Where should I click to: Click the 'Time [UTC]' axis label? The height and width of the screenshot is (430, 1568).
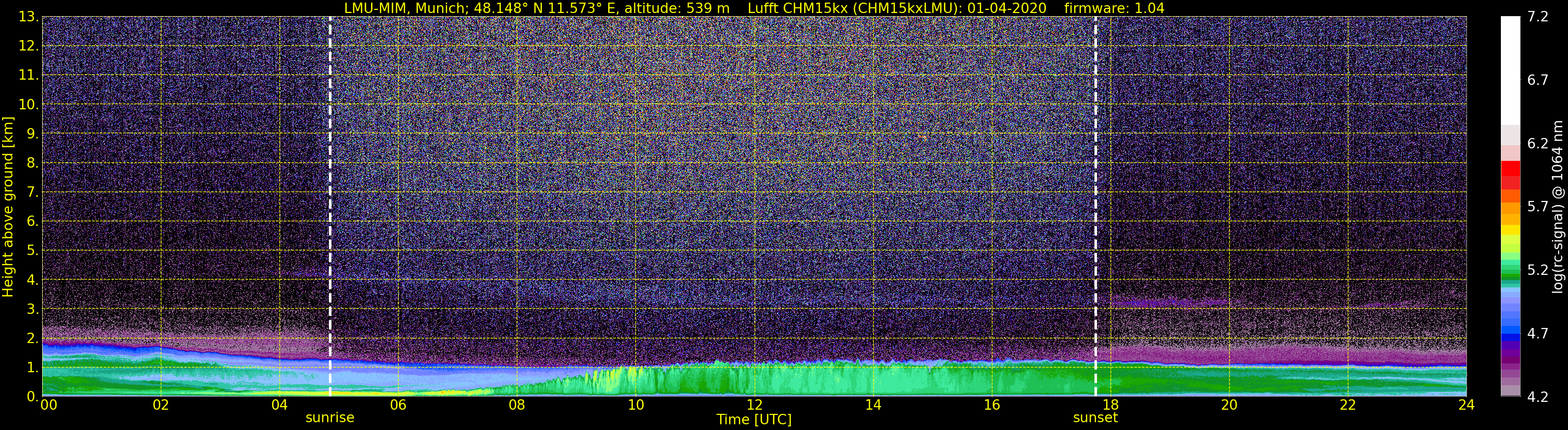click(x=754, y=419)
